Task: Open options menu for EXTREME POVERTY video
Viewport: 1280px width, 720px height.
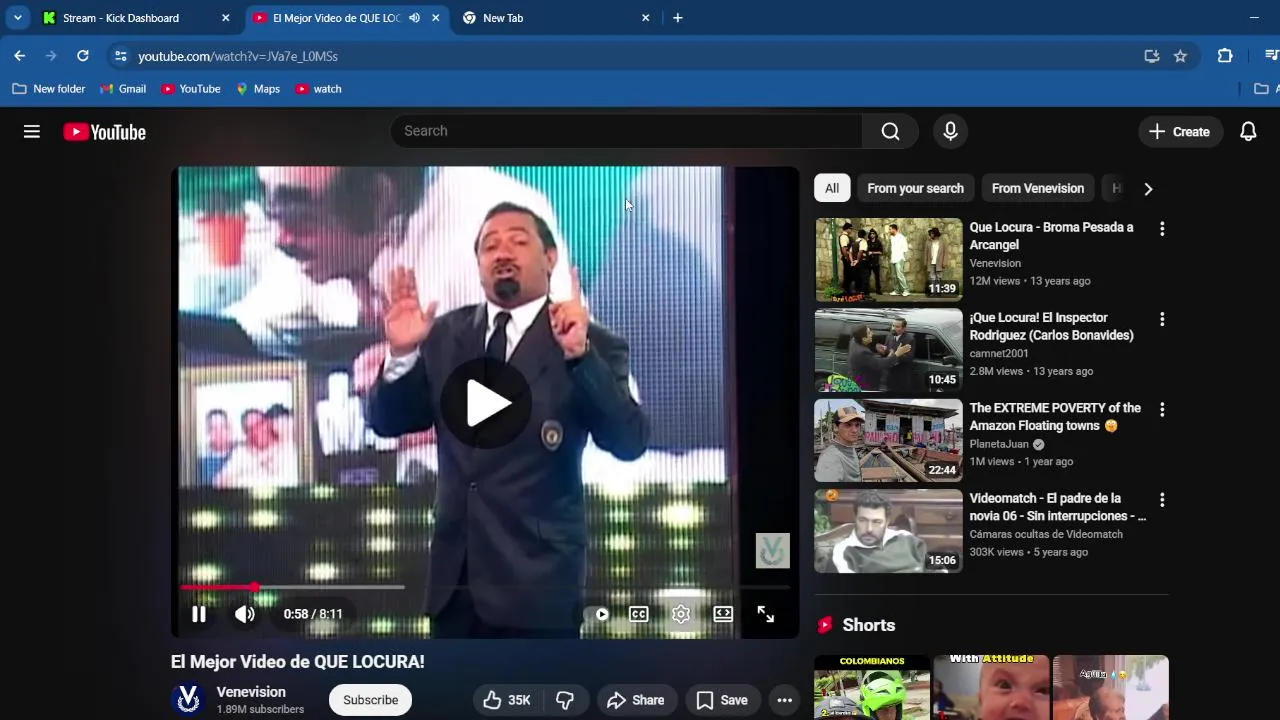Action: click(x=1161, y=409)
